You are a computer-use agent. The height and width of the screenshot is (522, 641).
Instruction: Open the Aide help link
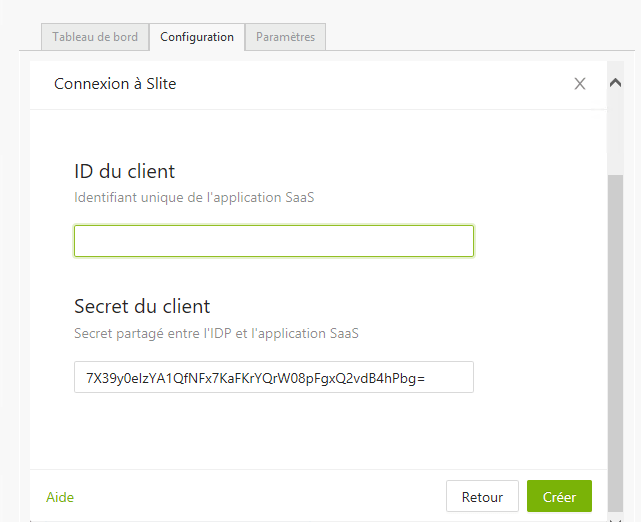(60, 497)
